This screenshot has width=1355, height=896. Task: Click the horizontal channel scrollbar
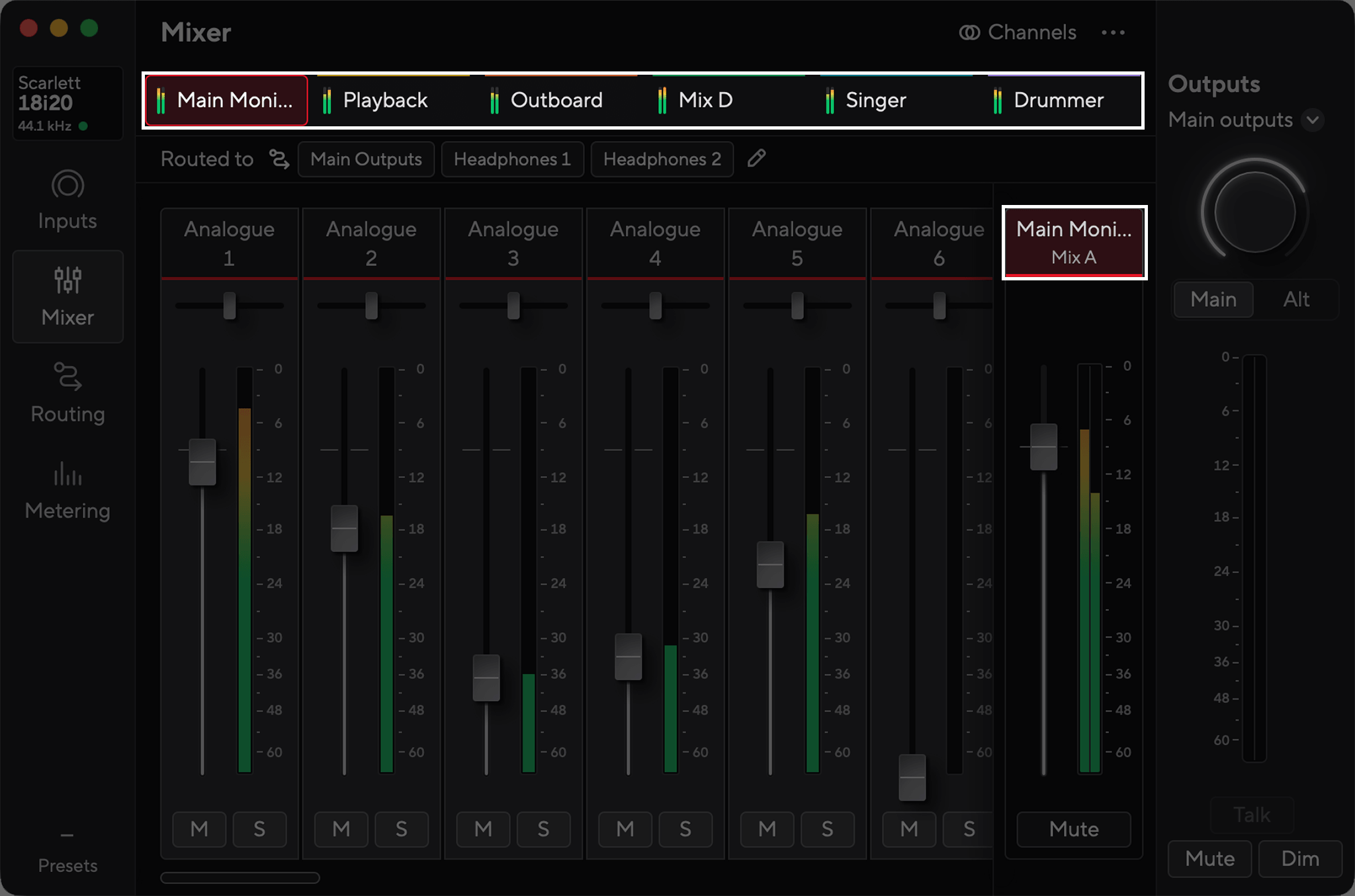coord(240,877)
